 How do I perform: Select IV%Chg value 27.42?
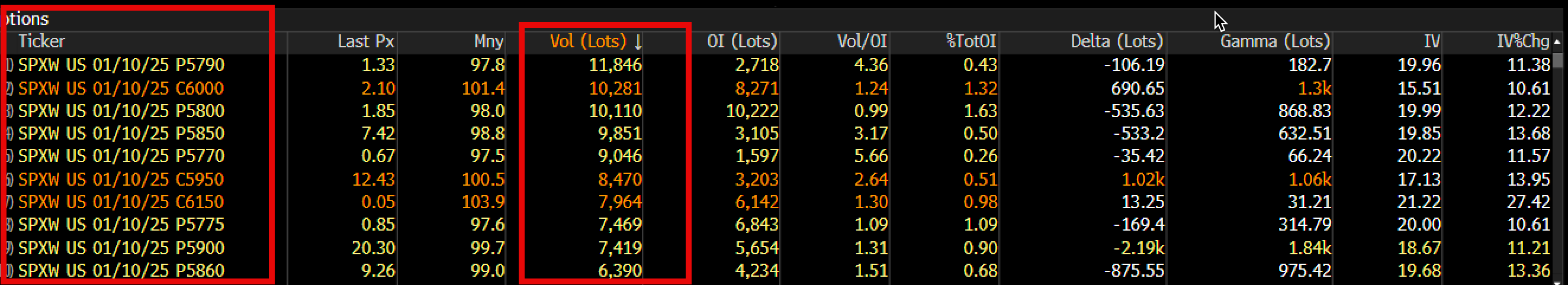[x=1528, y=202]
